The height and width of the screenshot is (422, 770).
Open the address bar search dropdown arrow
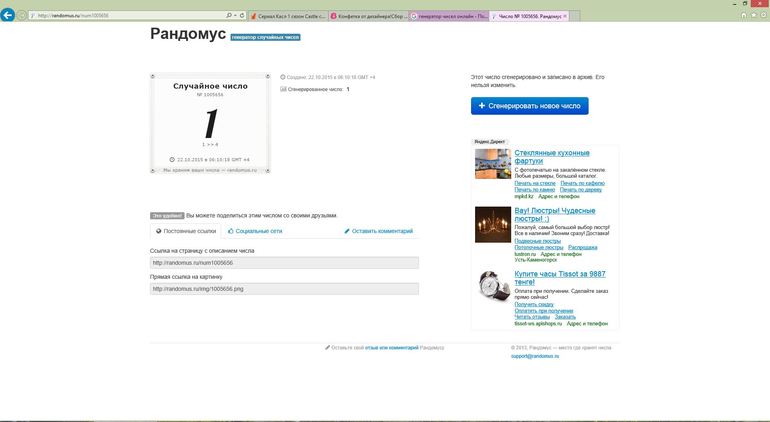click(235, 16)
